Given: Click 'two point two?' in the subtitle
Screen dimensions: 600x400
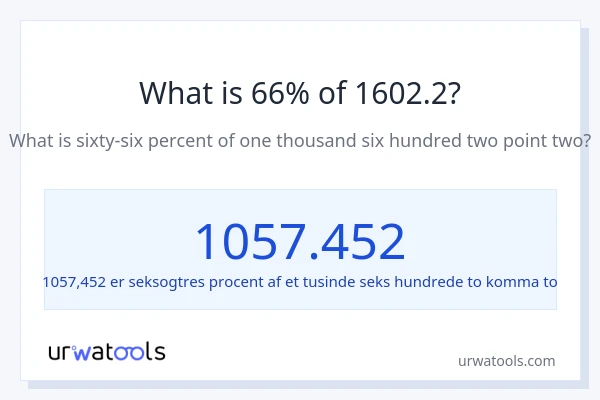Looking at the screenshot, I should (x=530, y=140).
